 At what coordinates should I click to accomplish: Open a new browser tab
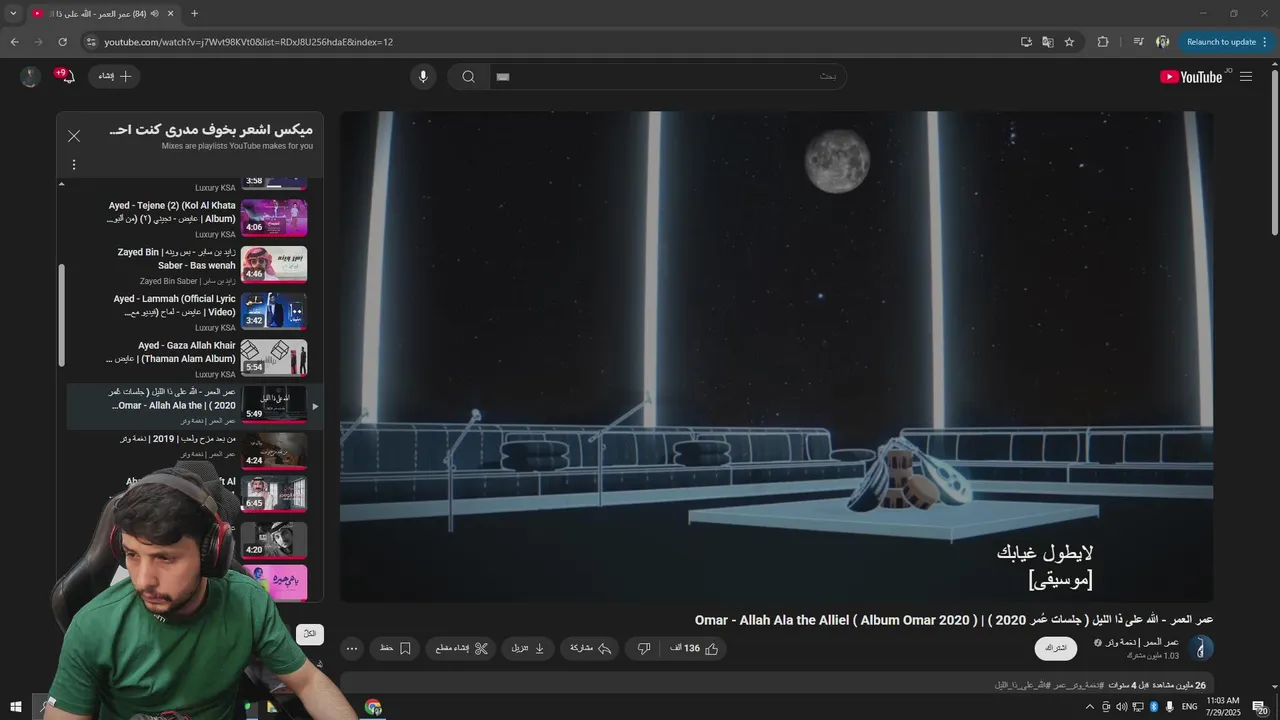194,14
